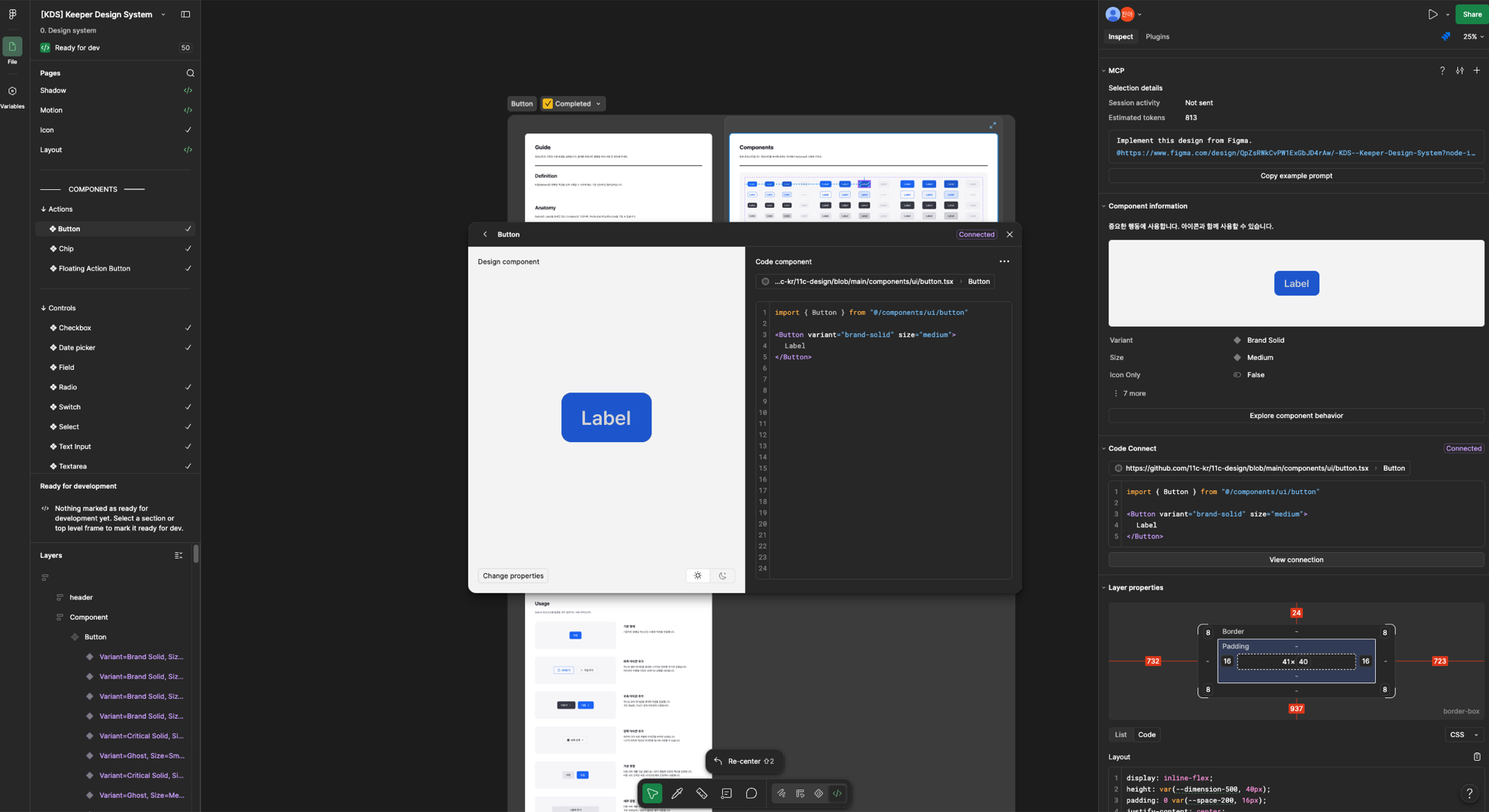Collapse the Component information section
The width and height of the screenshot is (1489, 812).
[x=1104, y=206]
